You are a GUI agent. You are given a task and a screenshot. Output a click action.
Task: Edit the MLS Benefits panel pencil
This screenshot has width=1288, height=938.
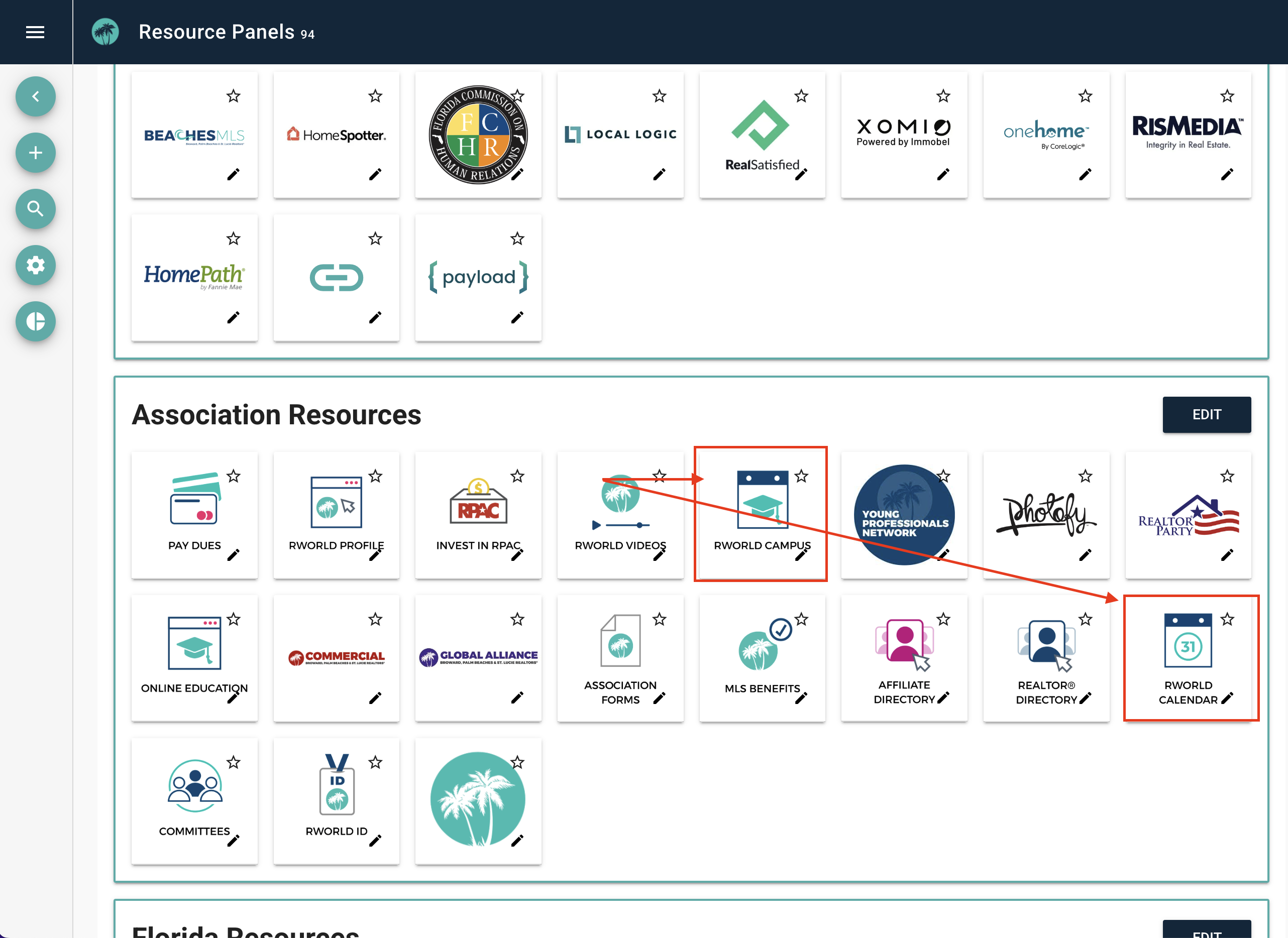[801, 698]
